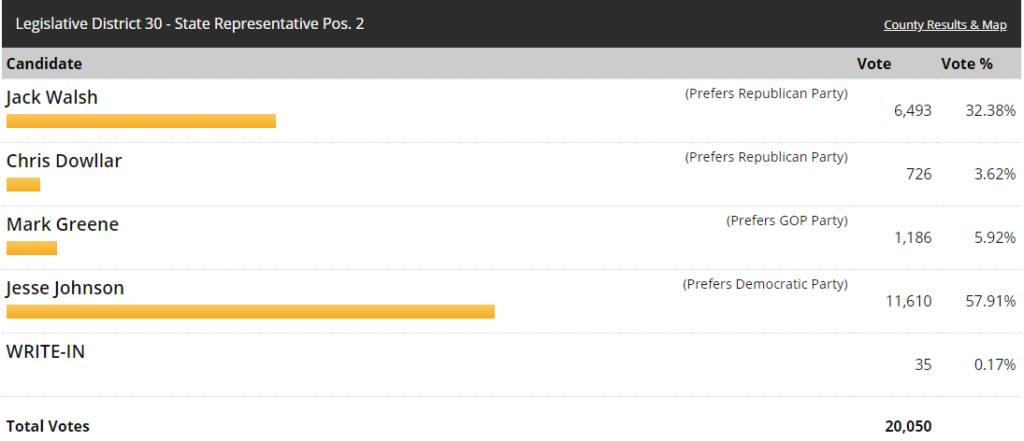Screen dimensions: 1024x441
Task: Click Jack Walsh's 6,493 vote count
Action: point(912,110)
